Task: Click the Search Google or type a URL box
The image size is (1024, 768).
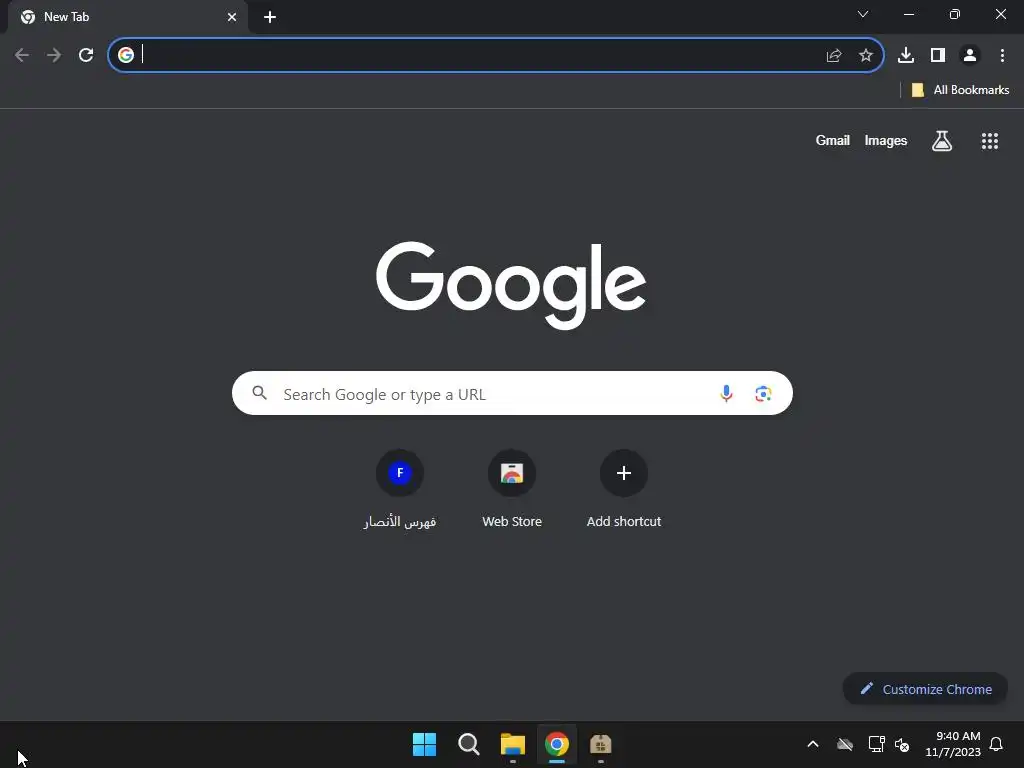Action: (x=512, y=393)
